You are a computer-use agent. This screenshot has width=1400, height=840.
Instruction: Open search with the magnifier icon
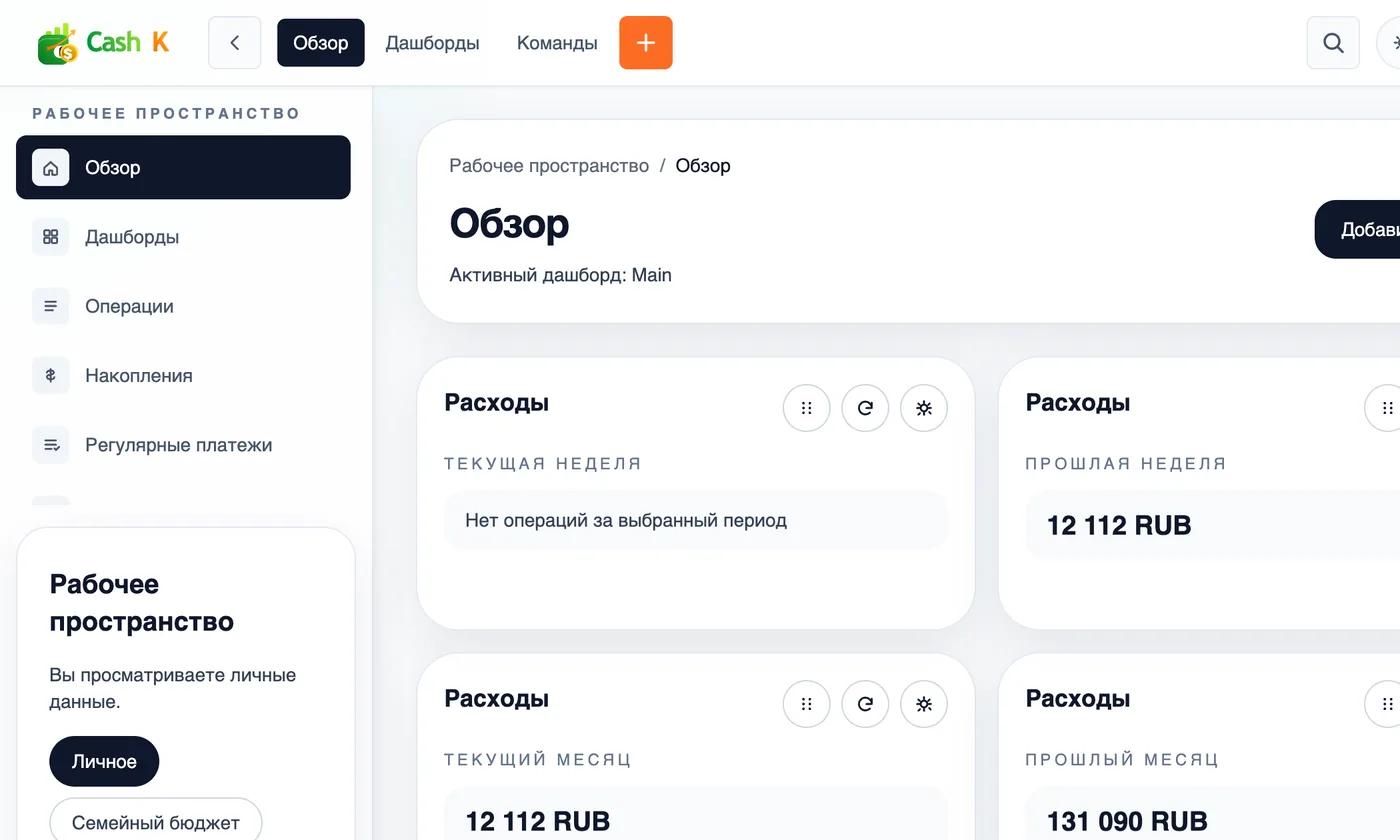(x=1333, y=43)
